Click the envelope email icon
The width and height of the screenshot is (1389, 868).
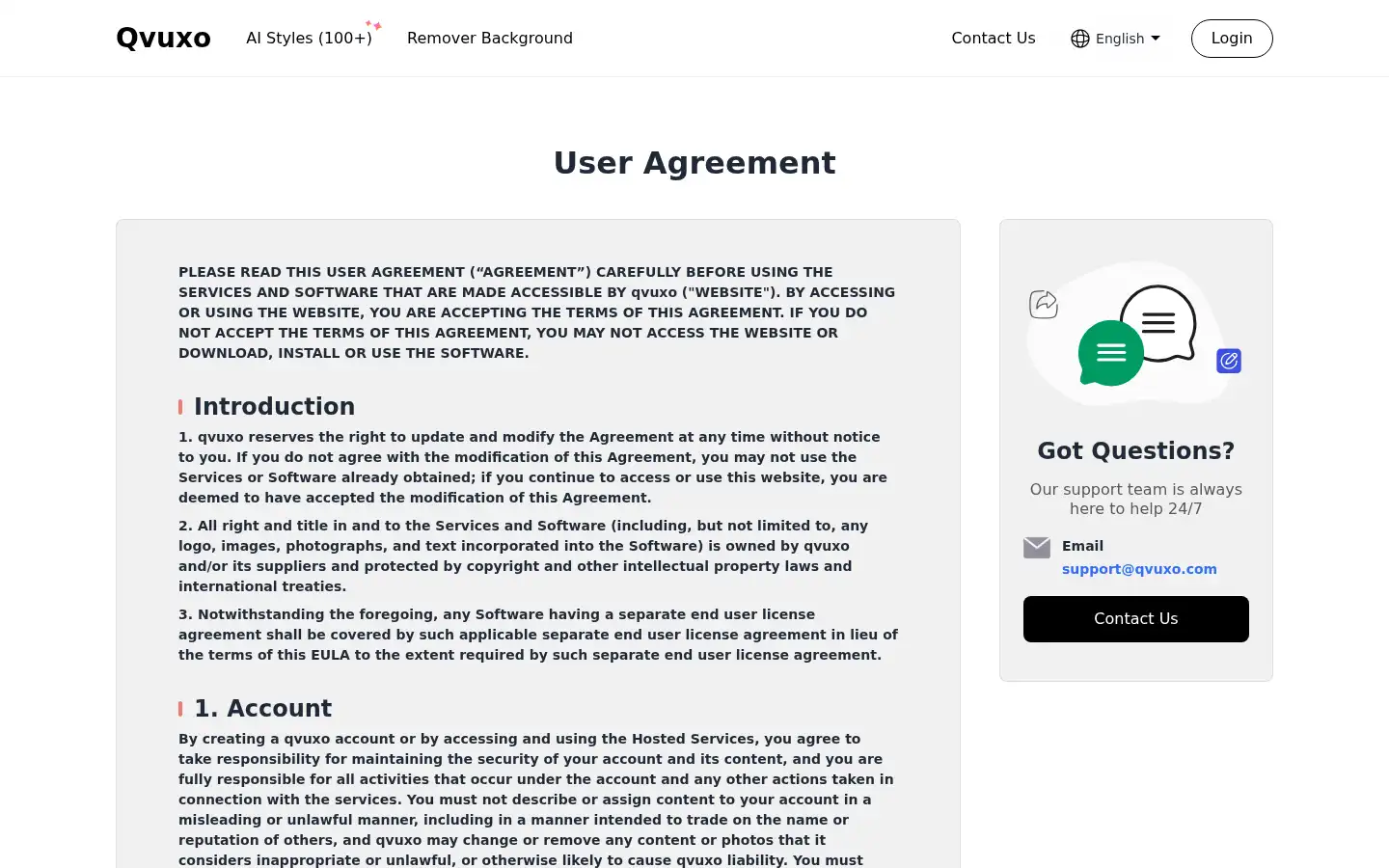[x=1037, y=548]
